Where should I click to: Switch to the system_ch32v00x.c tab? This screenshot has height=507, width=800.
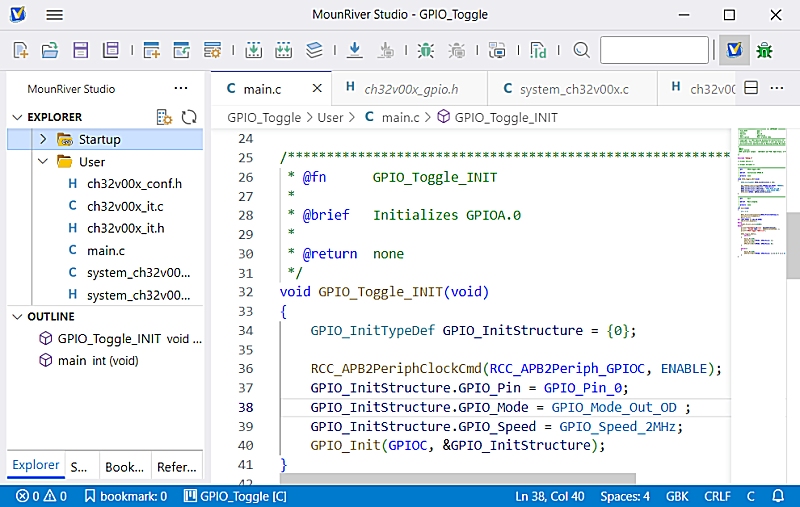tap(572, 89)
